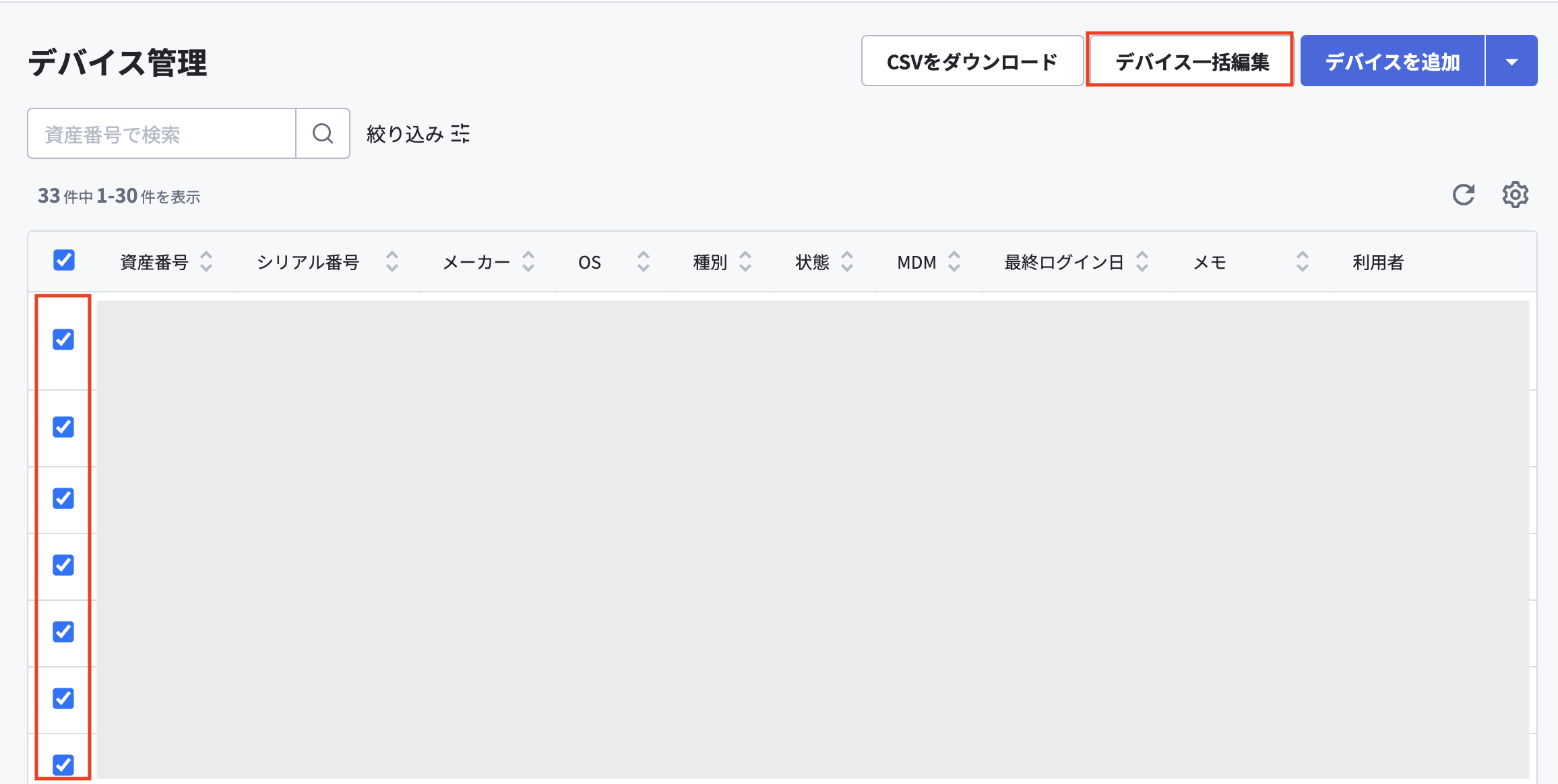Sort by メーカー column arrows

[528, 261]
